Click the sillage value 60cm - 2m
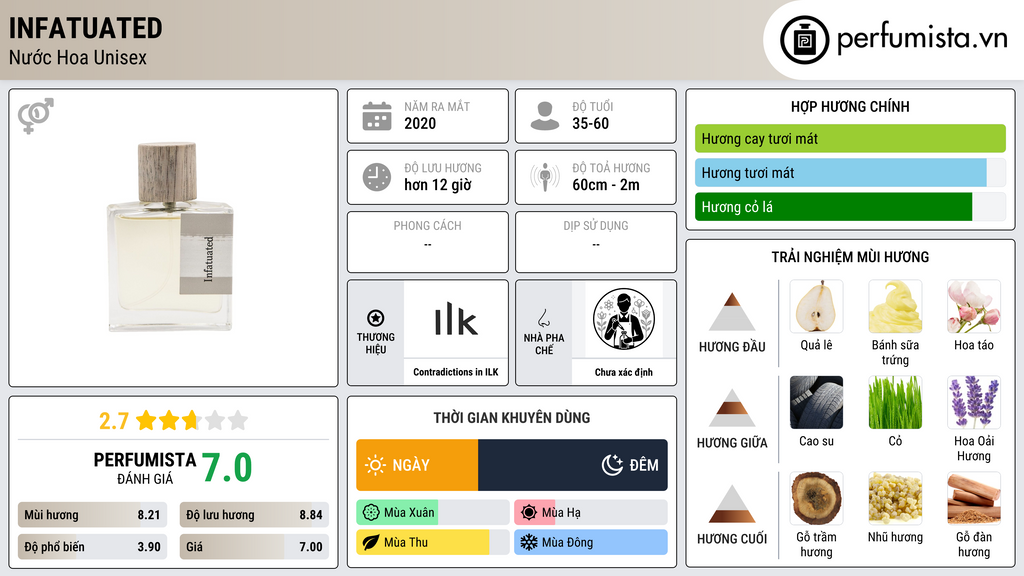Screen dimensions: 1024x576 click(x=606, y=185)
